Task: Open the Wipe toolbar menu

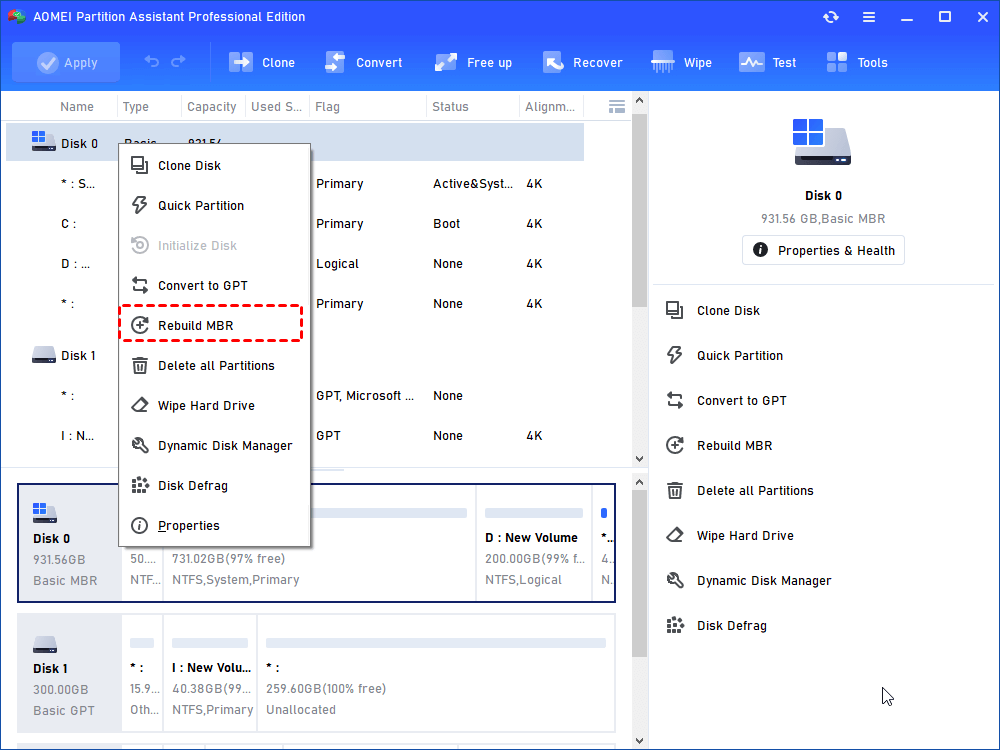Action: pos(682,62)
